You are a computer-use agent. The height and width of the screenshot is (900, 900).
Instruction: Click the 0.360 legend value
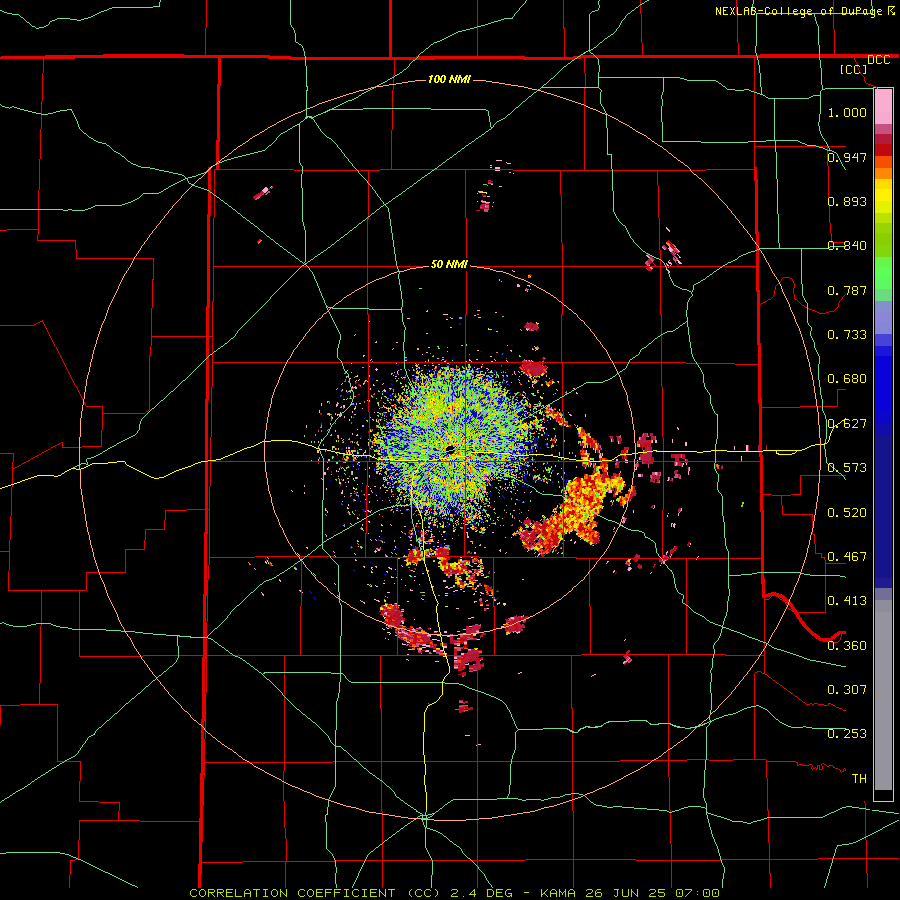pyautogui.click(x=847, y=646)
